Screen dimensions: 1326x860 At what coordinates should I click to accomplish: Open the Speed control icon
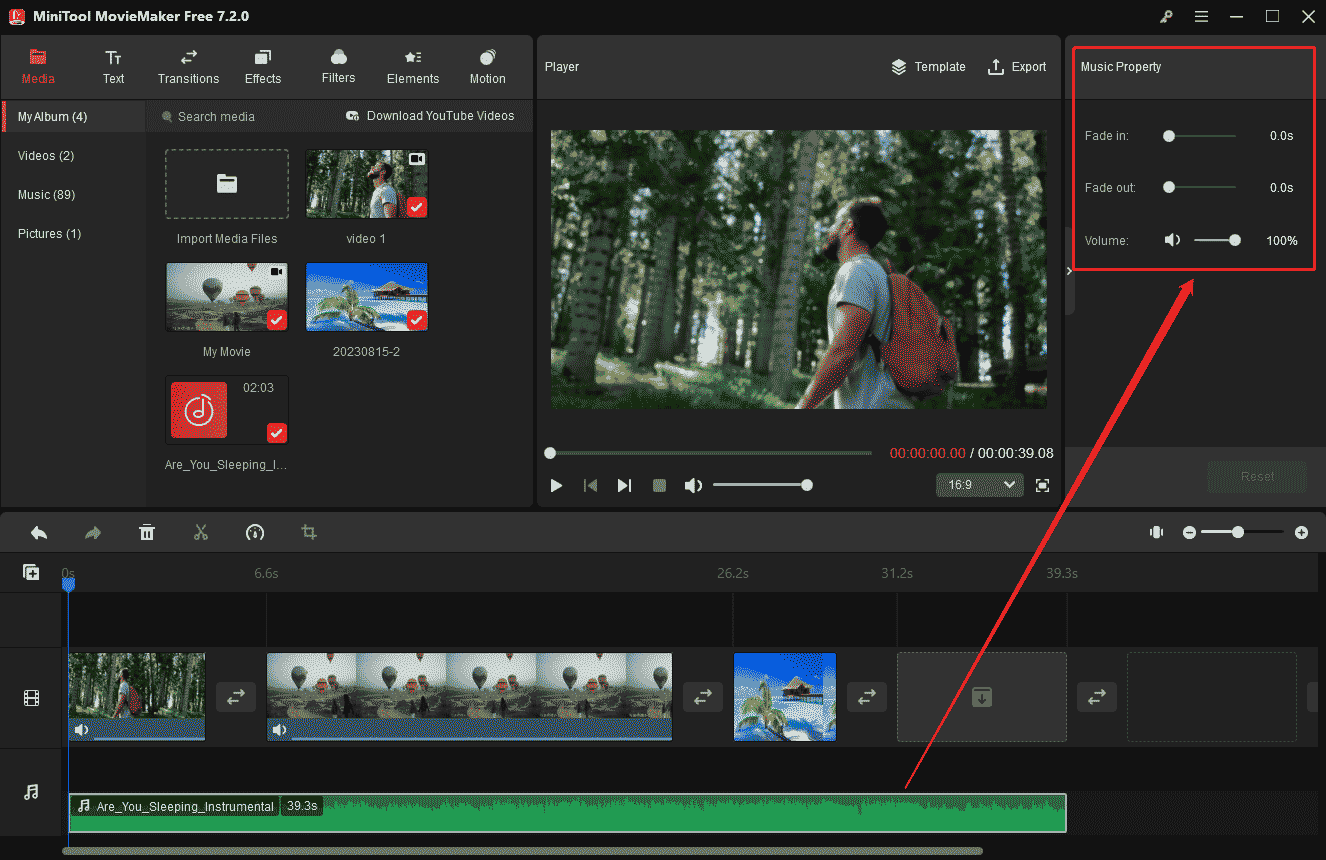[x=255, y=533]
